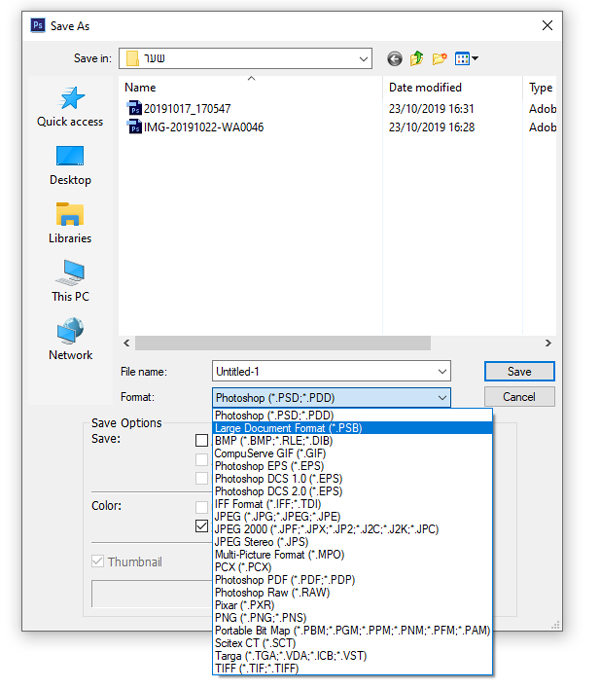Choose IFF Format option
The width and height of the screenshot is (600, 688).
point(352,504)
